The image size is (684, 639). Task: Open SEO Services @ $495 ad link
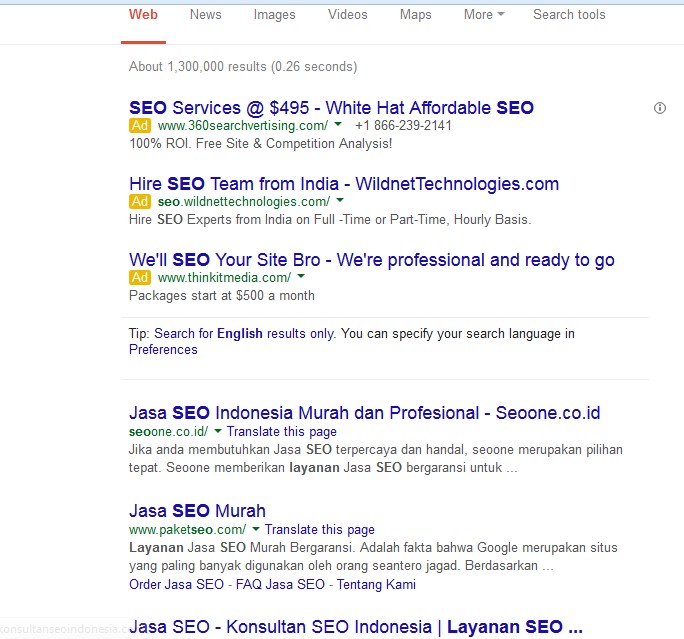click(331, 108)
